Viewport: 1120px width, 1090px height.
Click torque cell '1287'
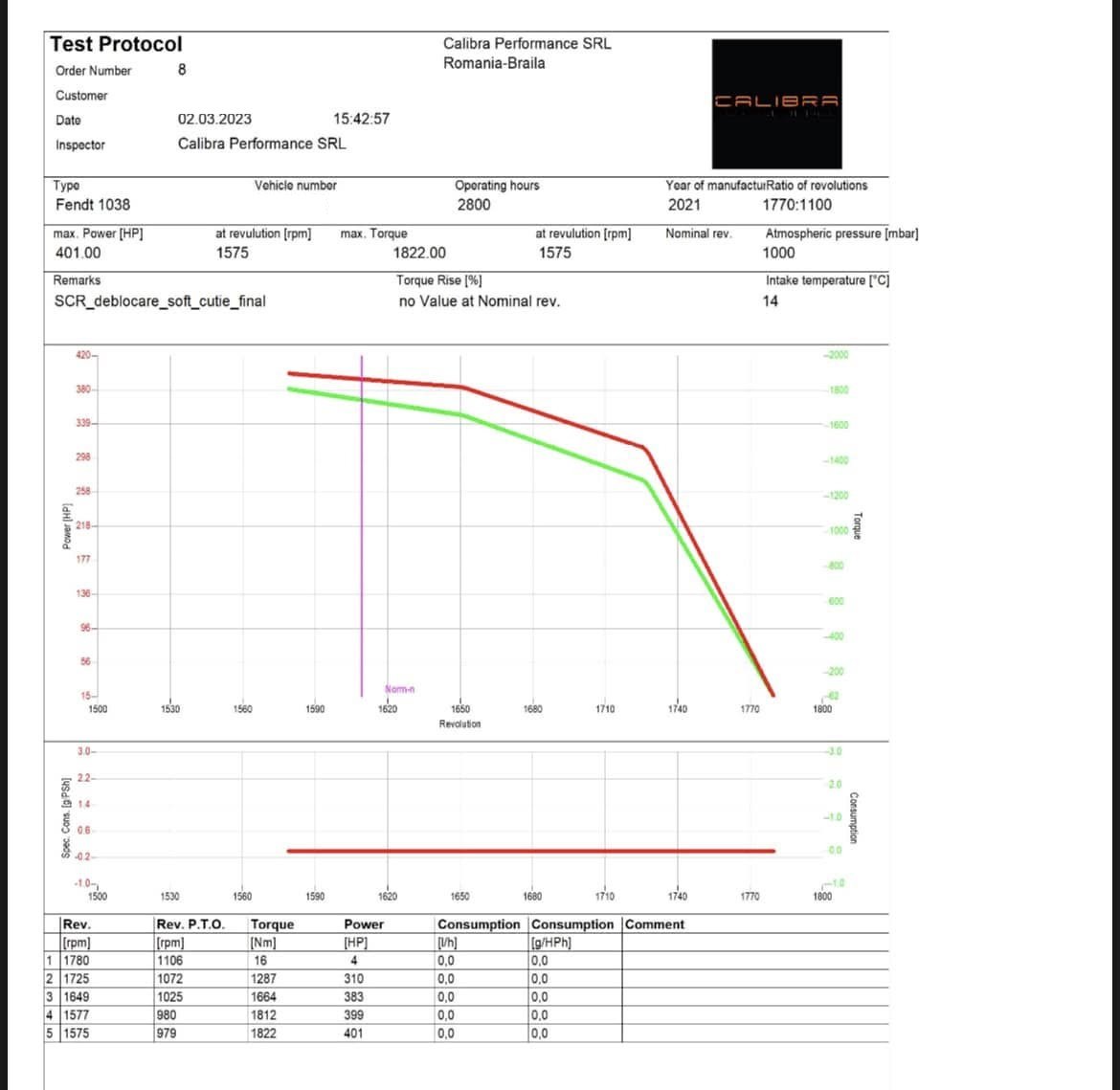(x=263, y=979)
